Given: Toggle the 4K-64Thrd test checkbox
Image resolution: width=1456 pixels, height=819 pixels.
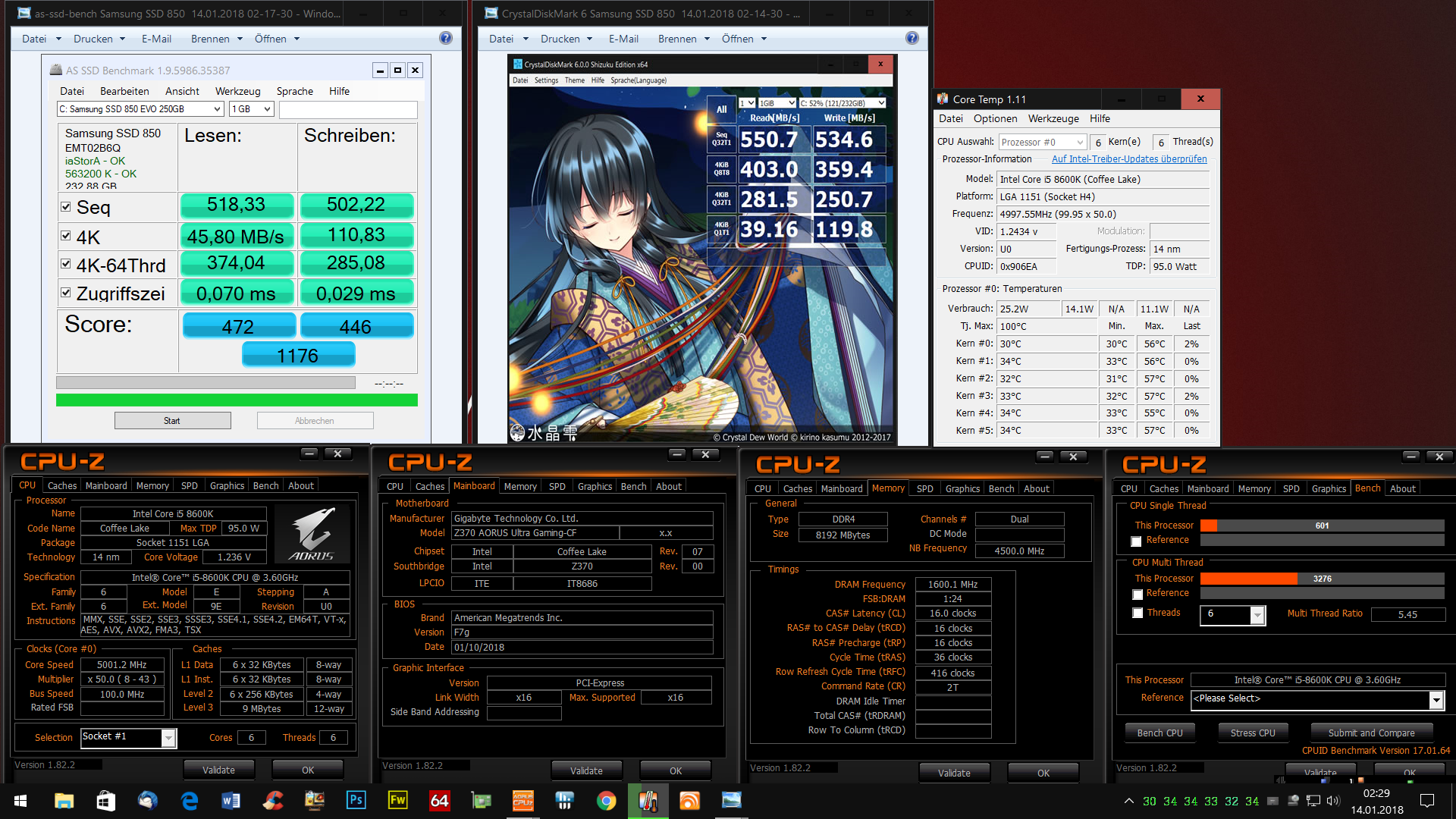Looking at the screenshot, I should click(x=66, y=264).
